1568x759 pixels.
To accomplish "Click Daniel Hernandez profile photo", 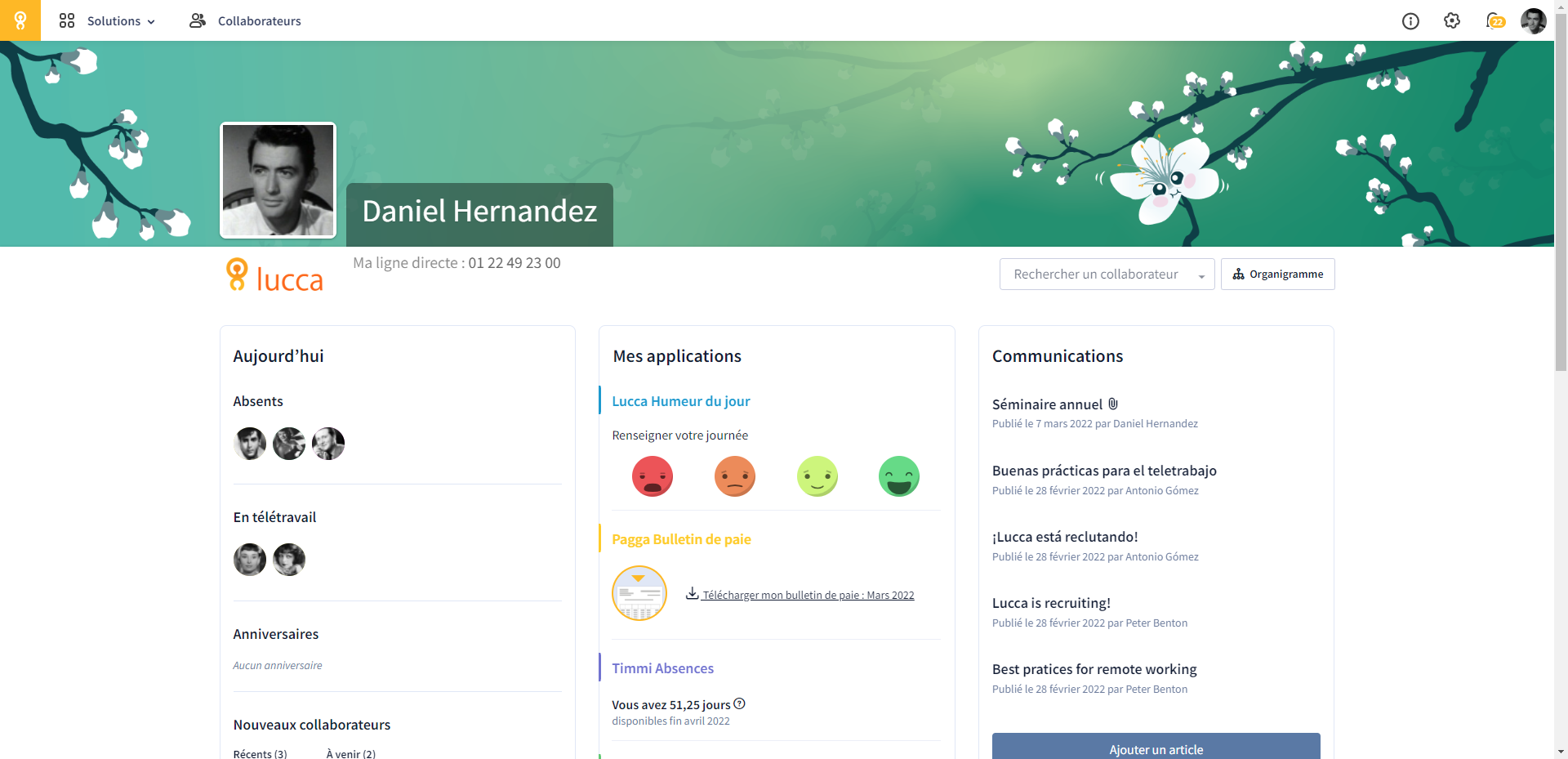I will [x=278, y=180].
